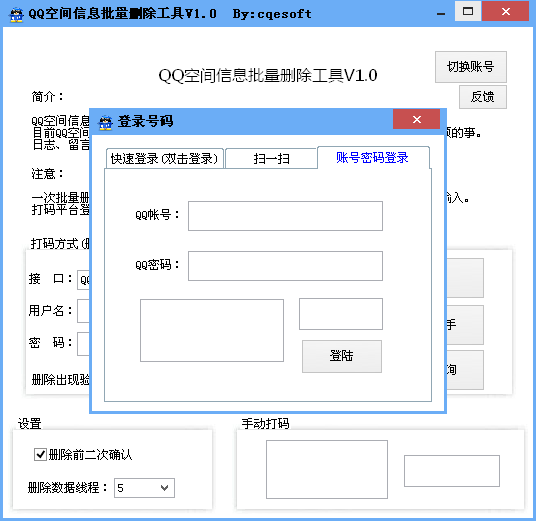Click the penguin icon in the login dialog title
This screenshot has height=521, width=536.
(105, 122)
